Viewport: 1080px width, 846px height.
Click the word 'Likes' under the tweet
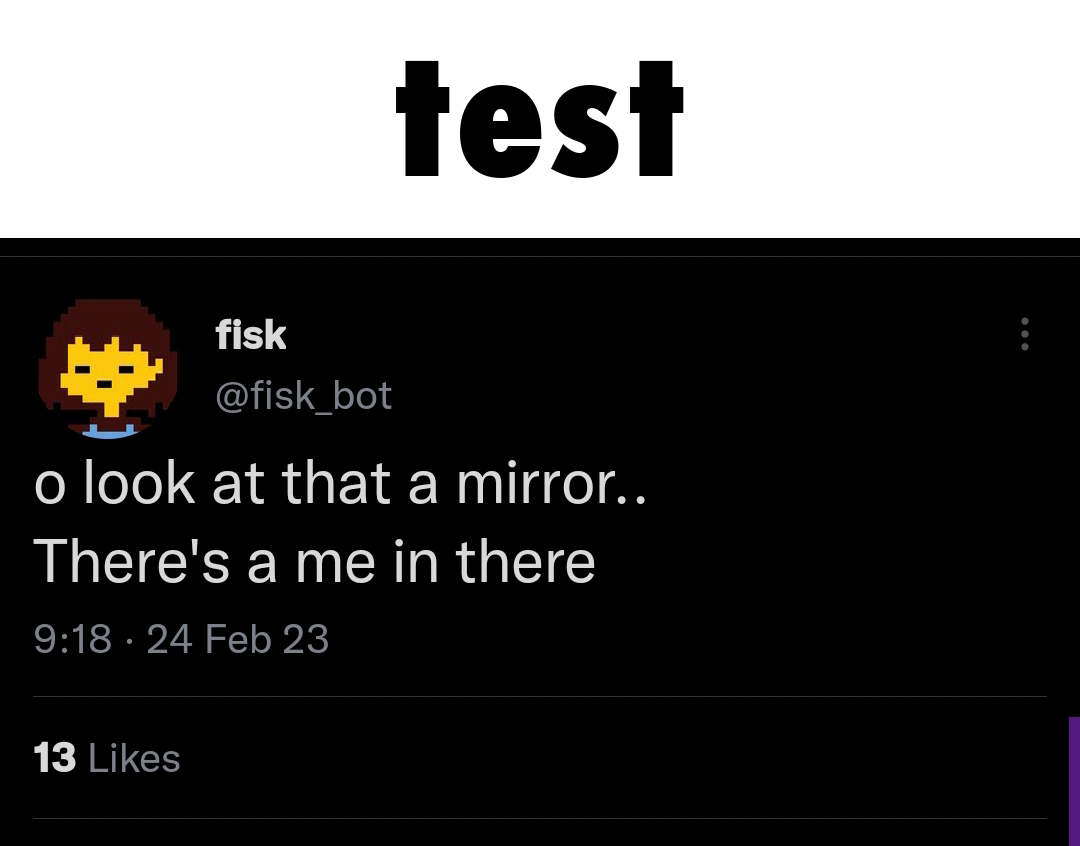[134, 758]
